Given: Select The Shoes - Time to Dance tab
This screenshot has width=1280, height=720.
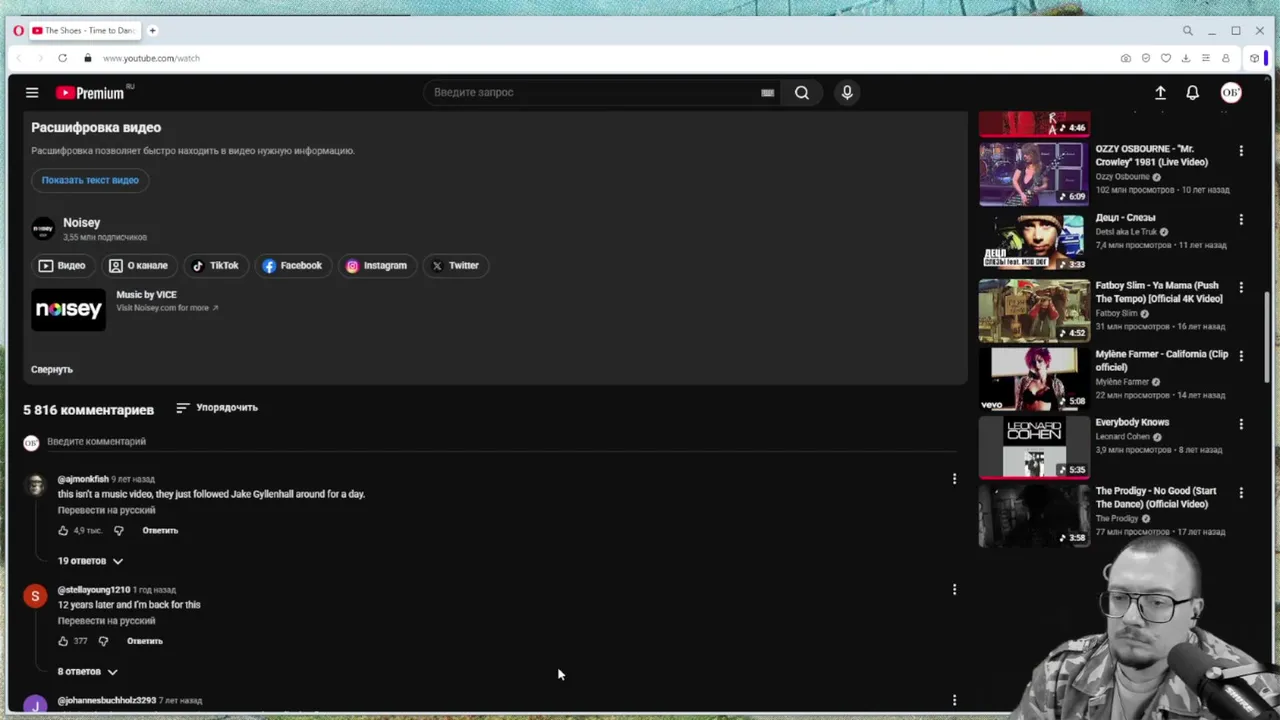Looking at the screenshot, I should [x=84, y=31].
